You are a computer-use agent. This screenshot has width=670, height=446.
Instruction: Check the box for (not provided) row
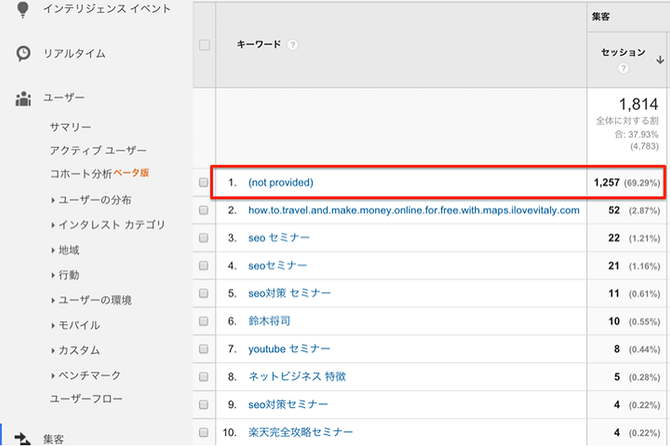tap(205, 183)
